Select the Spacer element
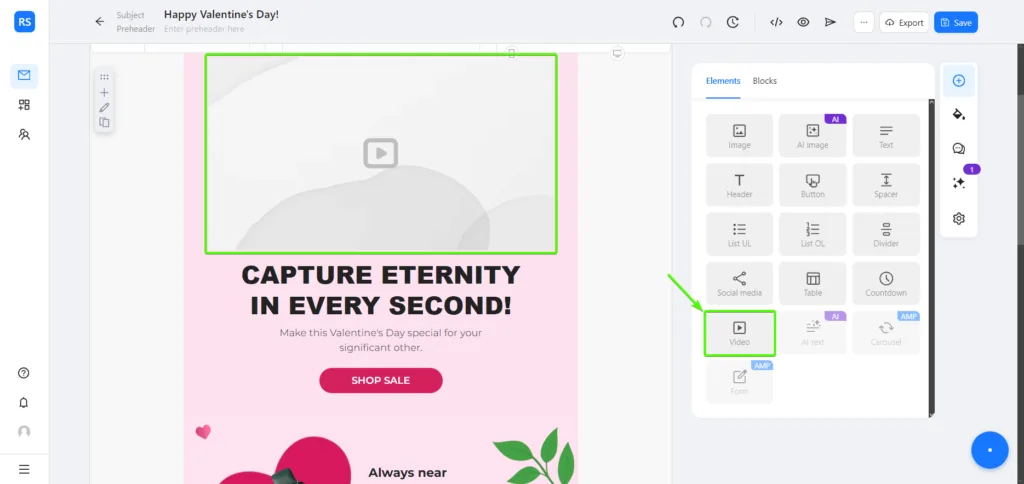 click(x=886, y=185)
